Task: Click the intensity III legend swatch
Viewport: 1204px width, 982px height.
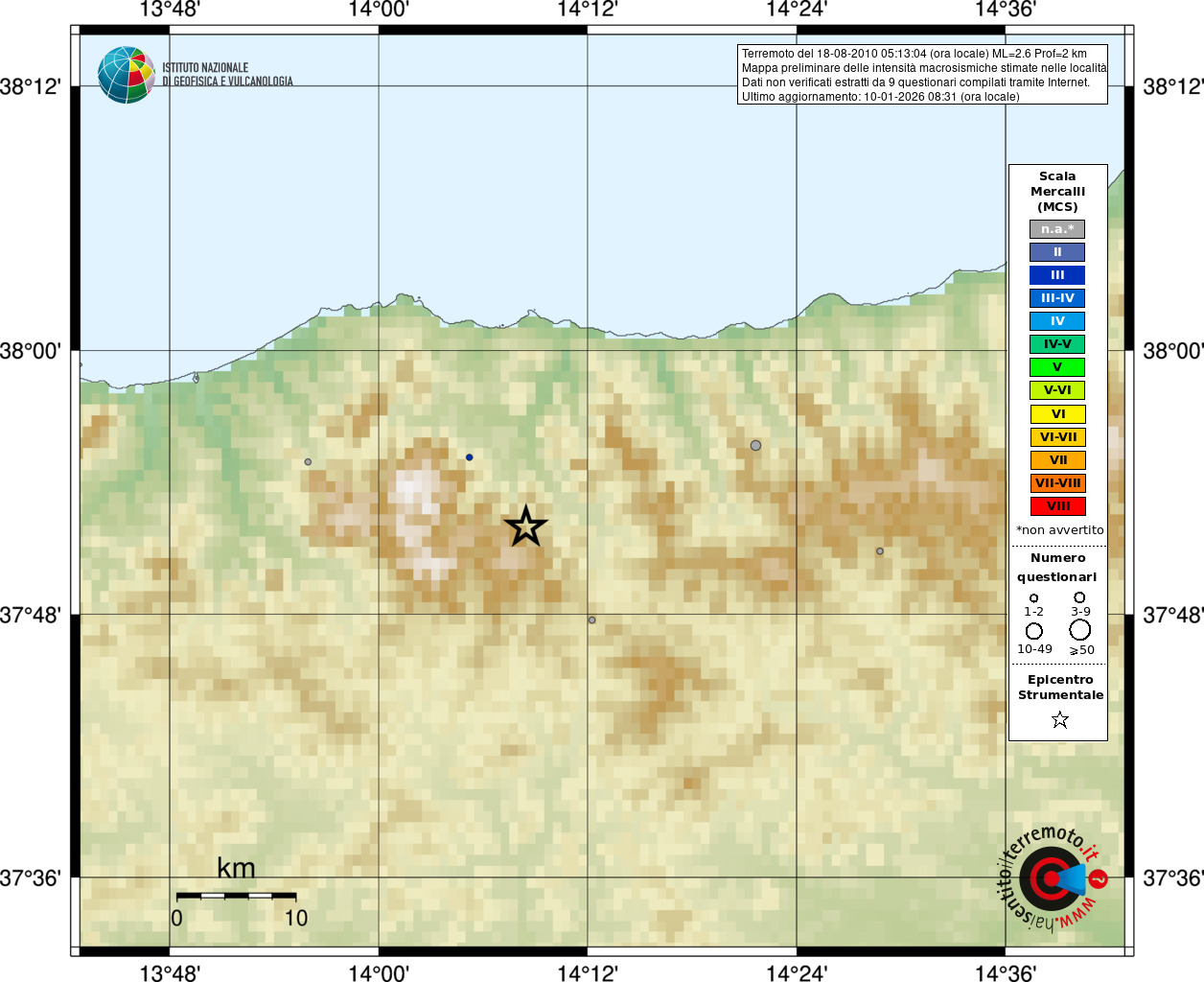Action: (x=1057, y=275)
